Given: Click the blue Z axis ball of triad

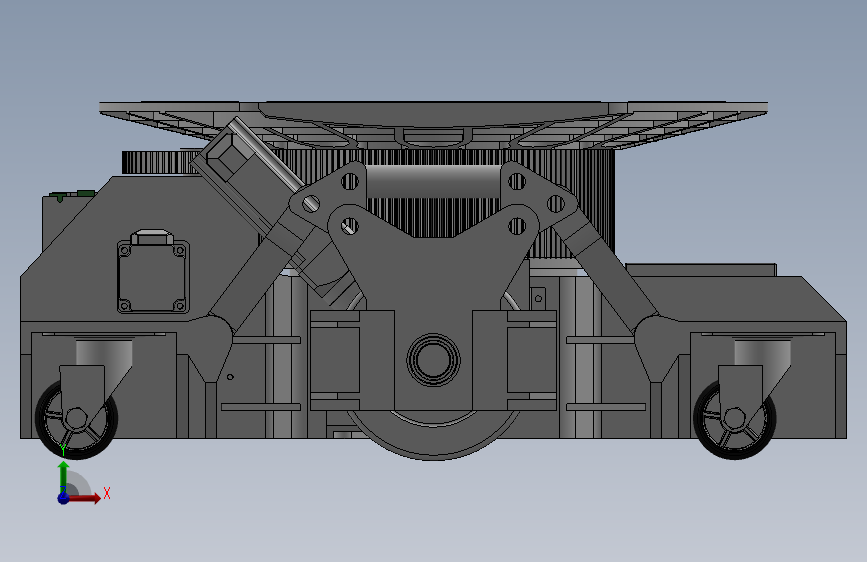Looking at the screenshot, I should (64, 498).
